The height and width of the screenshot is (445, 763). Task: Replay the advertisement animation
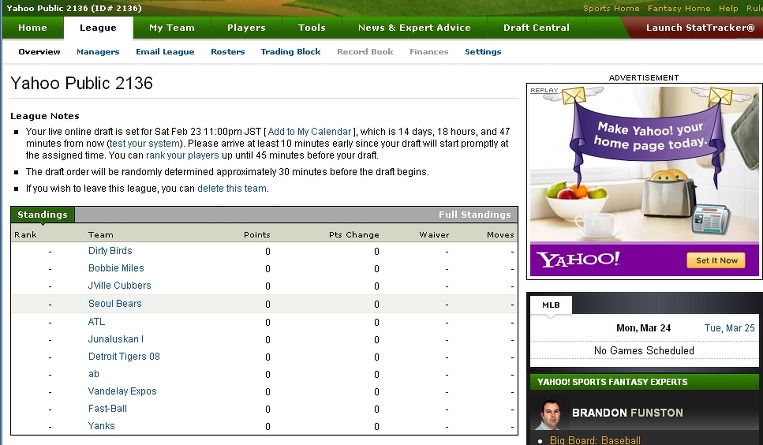[x=544, y=90]
